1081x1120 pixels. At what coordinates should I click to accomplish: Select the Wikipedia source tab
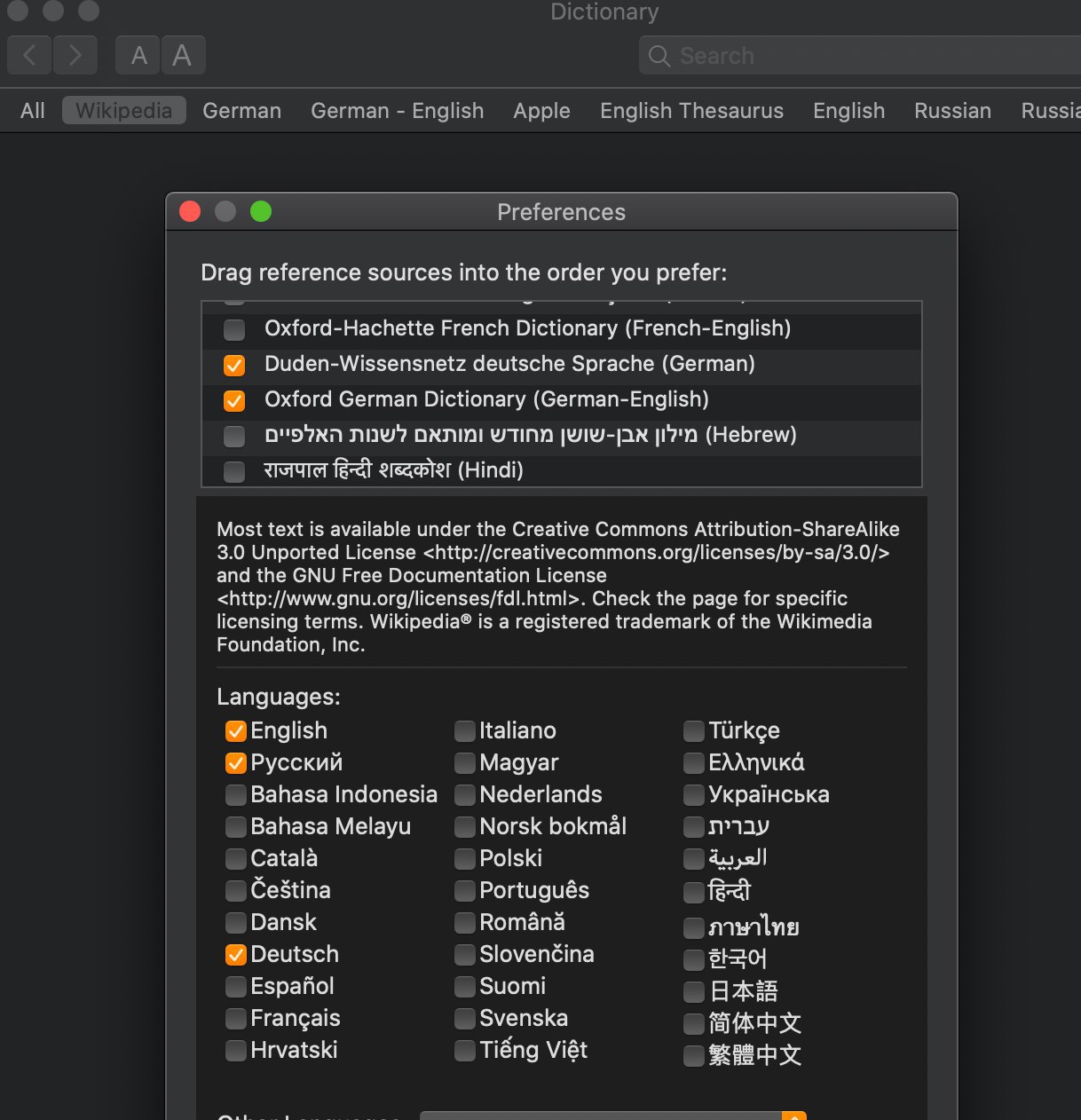point(124,111)
